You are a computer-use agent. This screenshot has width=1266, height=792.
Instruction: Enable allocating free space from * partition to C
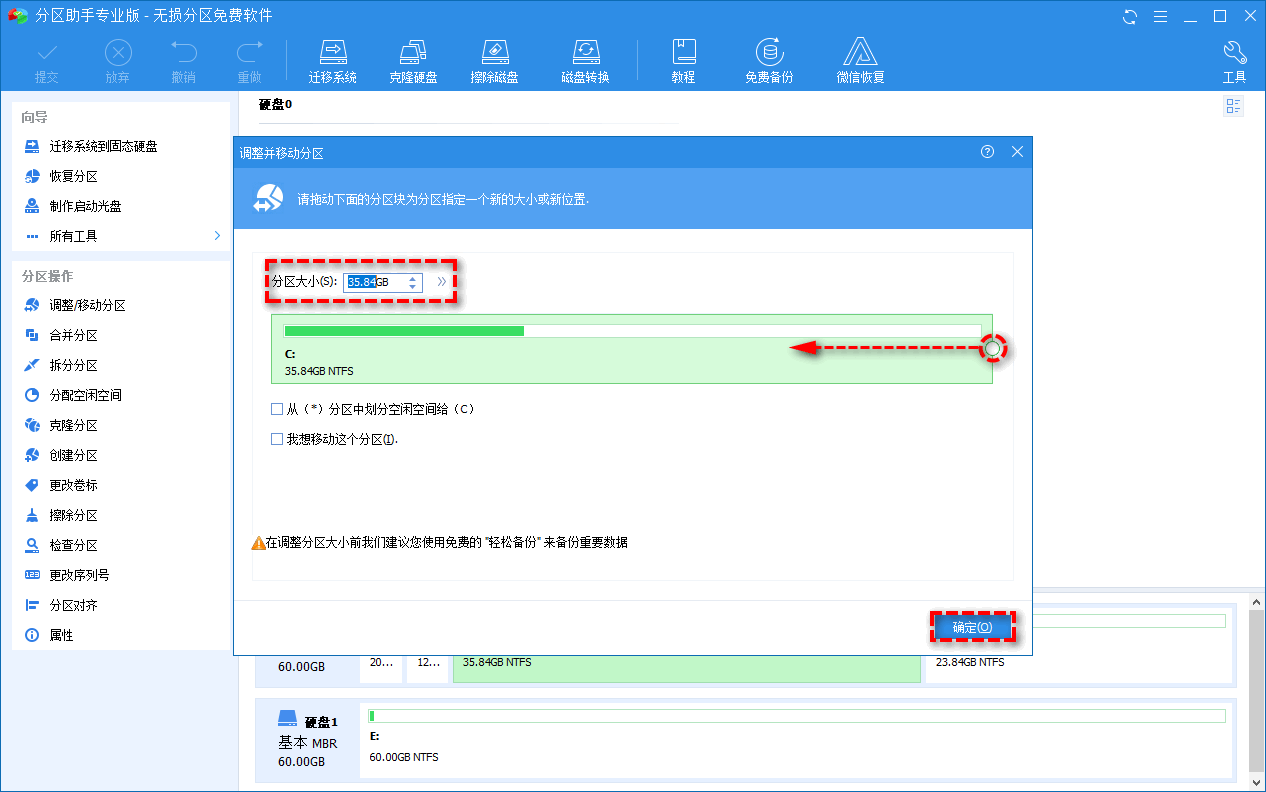coord(277,408)
